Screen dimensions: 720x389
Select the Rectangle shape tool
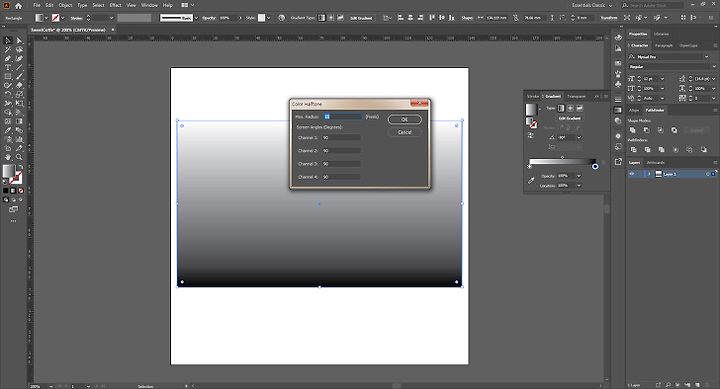pyautogui.click(x=8, y=77)
